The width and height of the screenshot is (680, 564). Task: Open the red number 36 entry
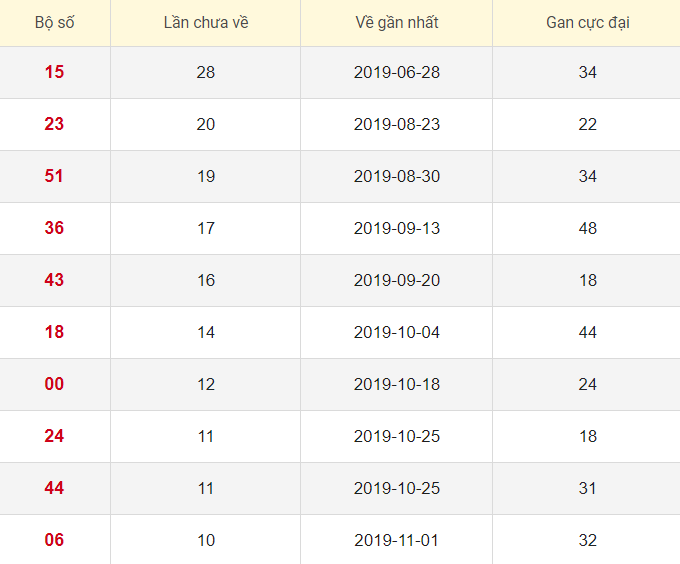point(54,228)
